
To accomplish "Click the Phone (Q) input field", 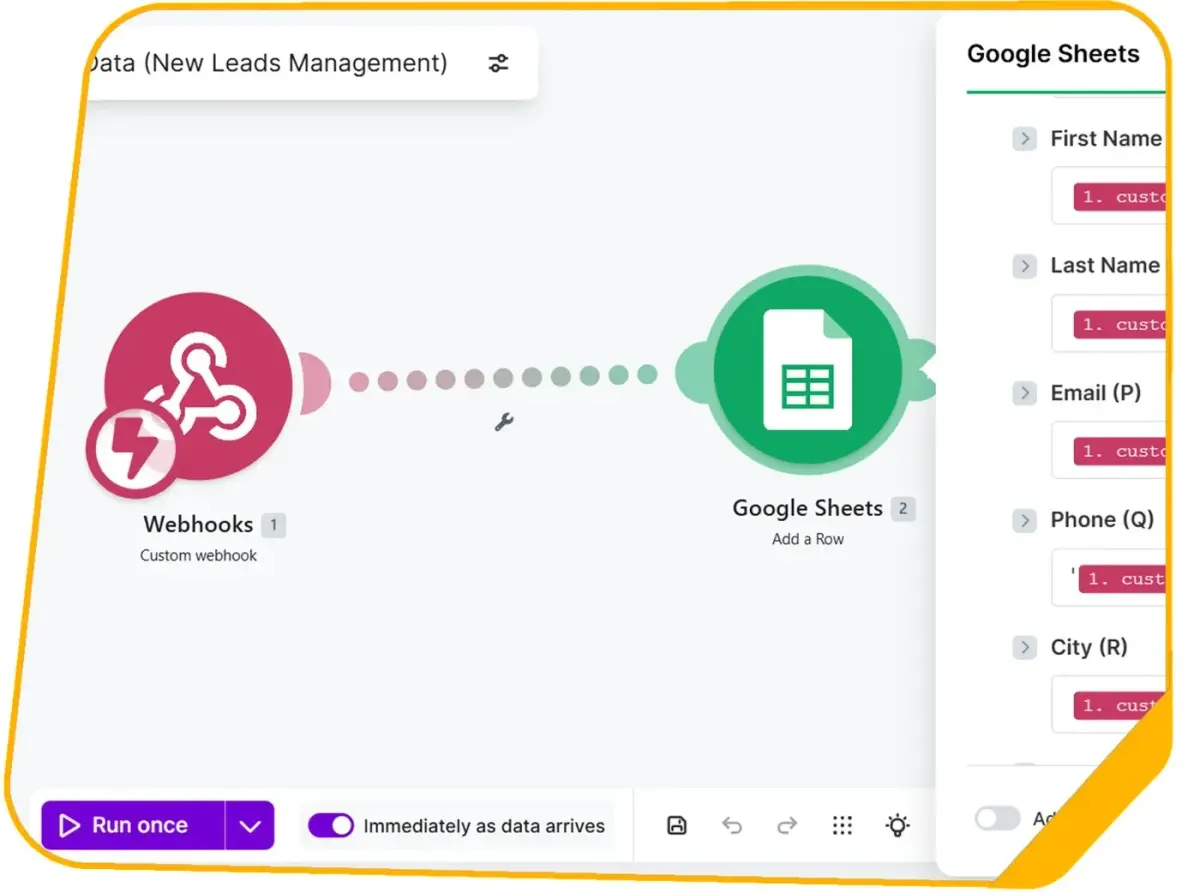I will click(x=1109, y=578).
